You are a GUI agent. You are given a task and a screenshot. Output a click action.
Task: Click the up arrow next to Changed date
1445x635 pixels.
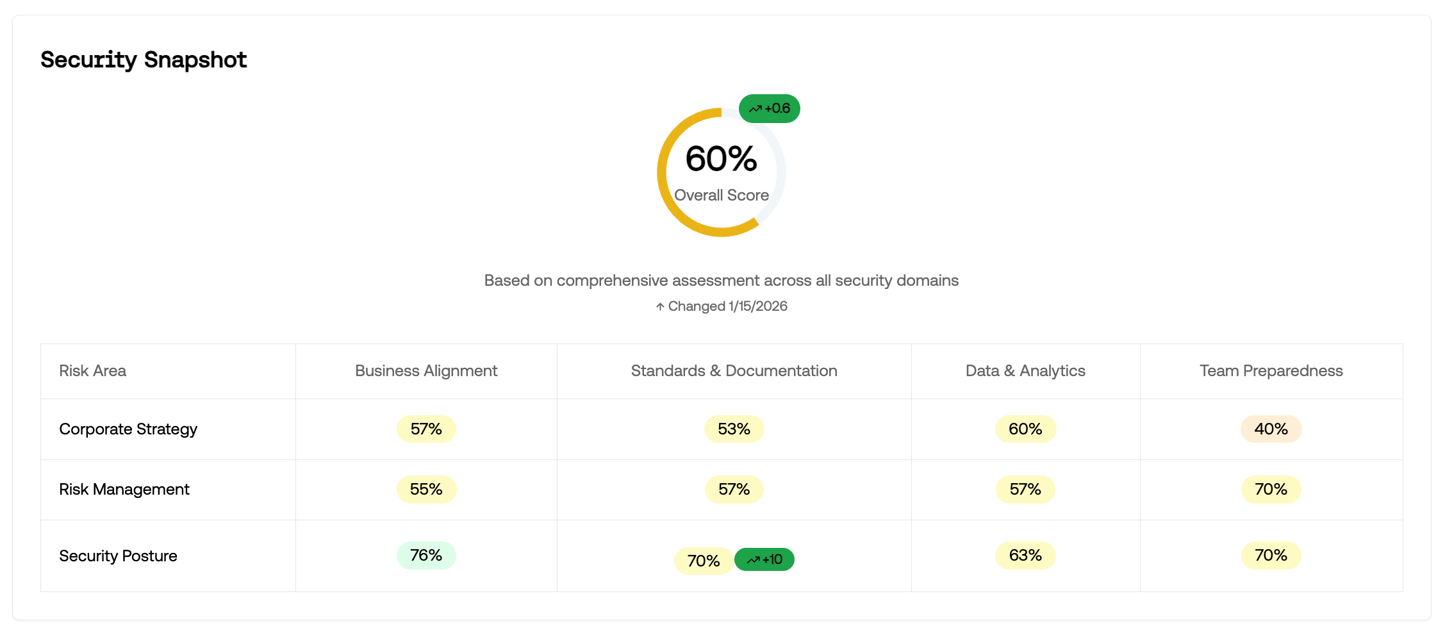(x=660, y=307)
